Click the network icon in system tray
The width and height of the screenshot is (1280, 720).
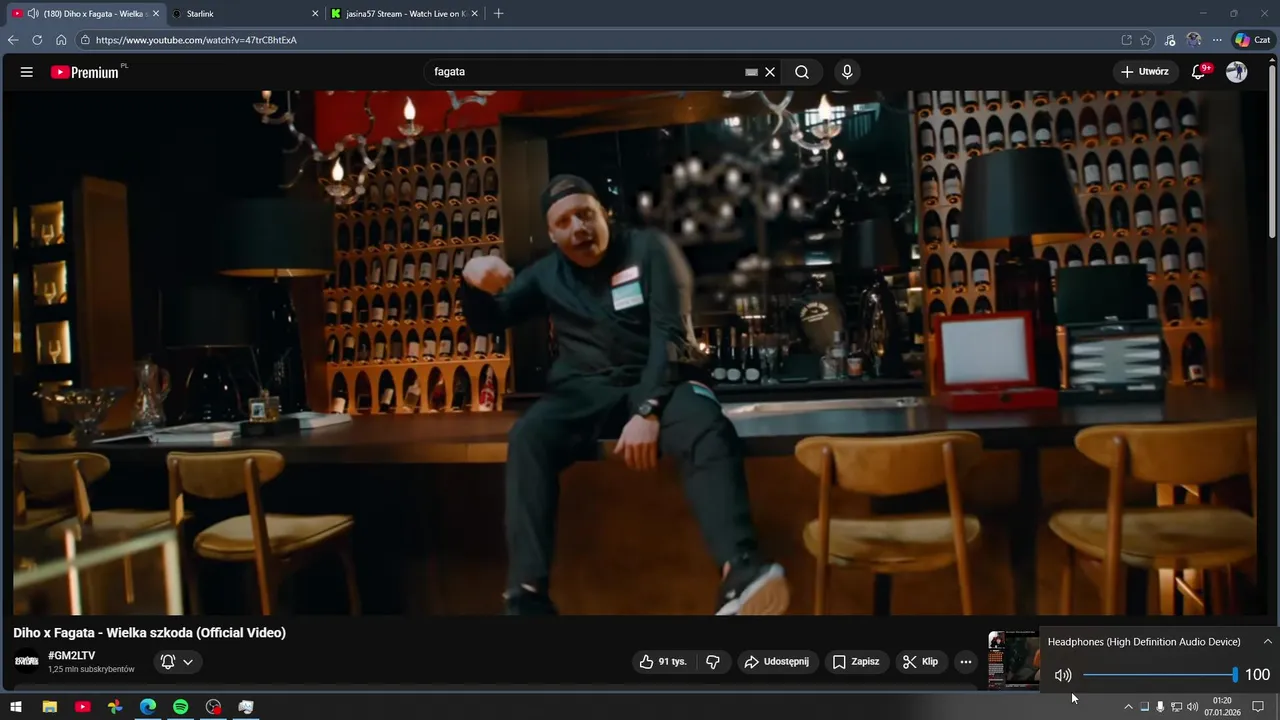[1176, 707]
